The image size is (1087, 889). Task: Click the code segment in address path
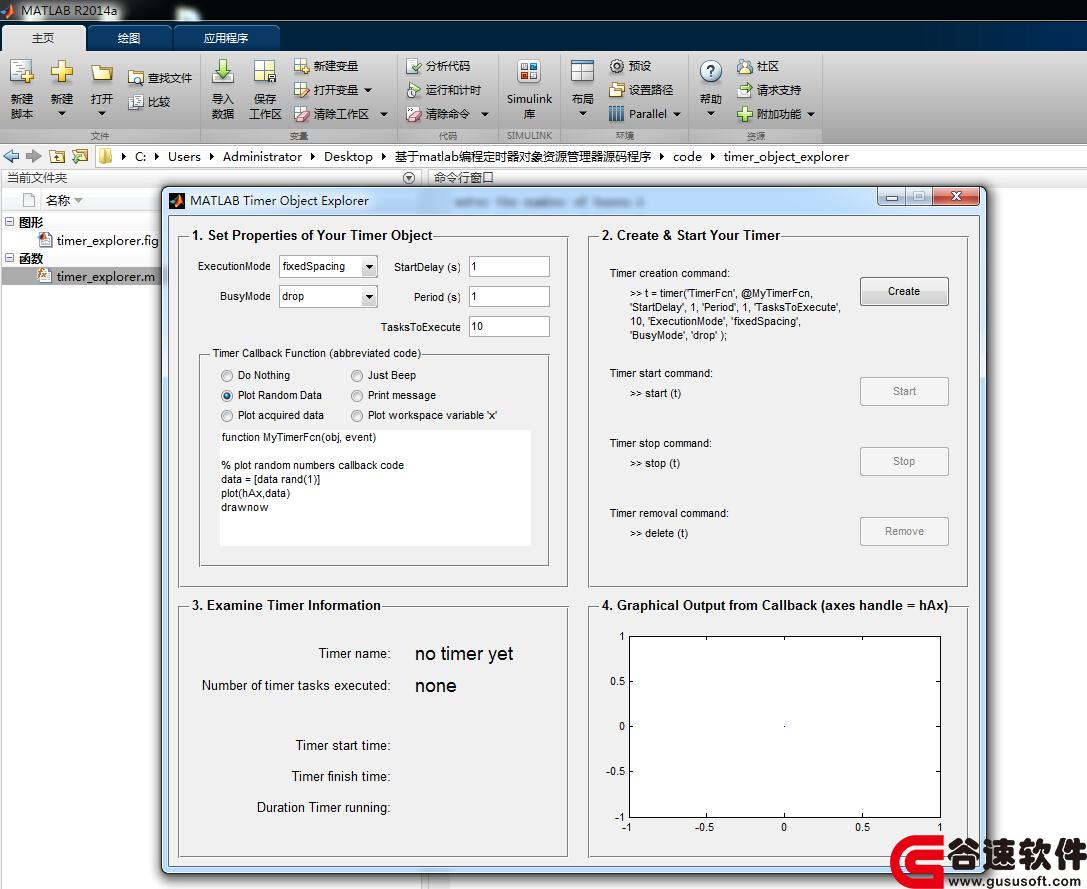687,157
